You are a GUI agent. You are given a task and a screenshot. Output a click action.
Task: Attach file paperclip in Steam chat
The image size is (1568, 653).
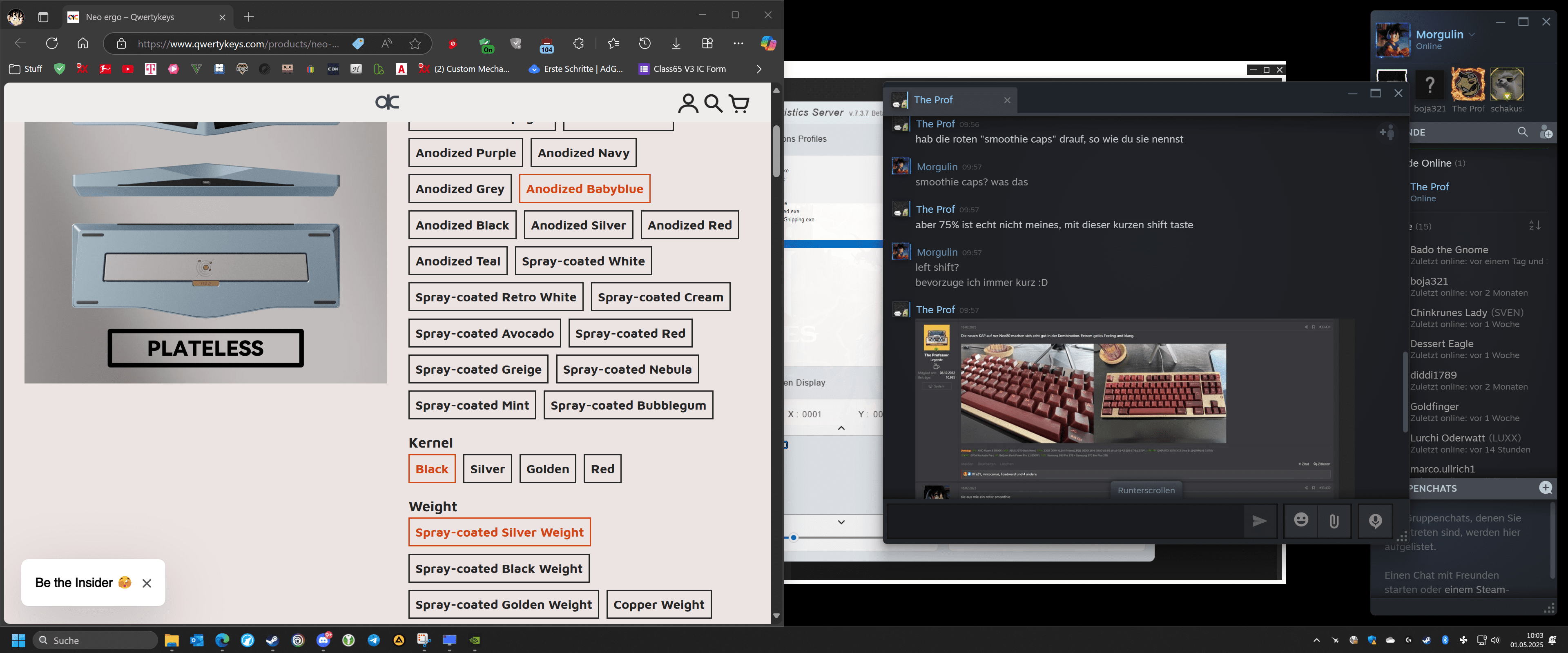click(1334, 521)
